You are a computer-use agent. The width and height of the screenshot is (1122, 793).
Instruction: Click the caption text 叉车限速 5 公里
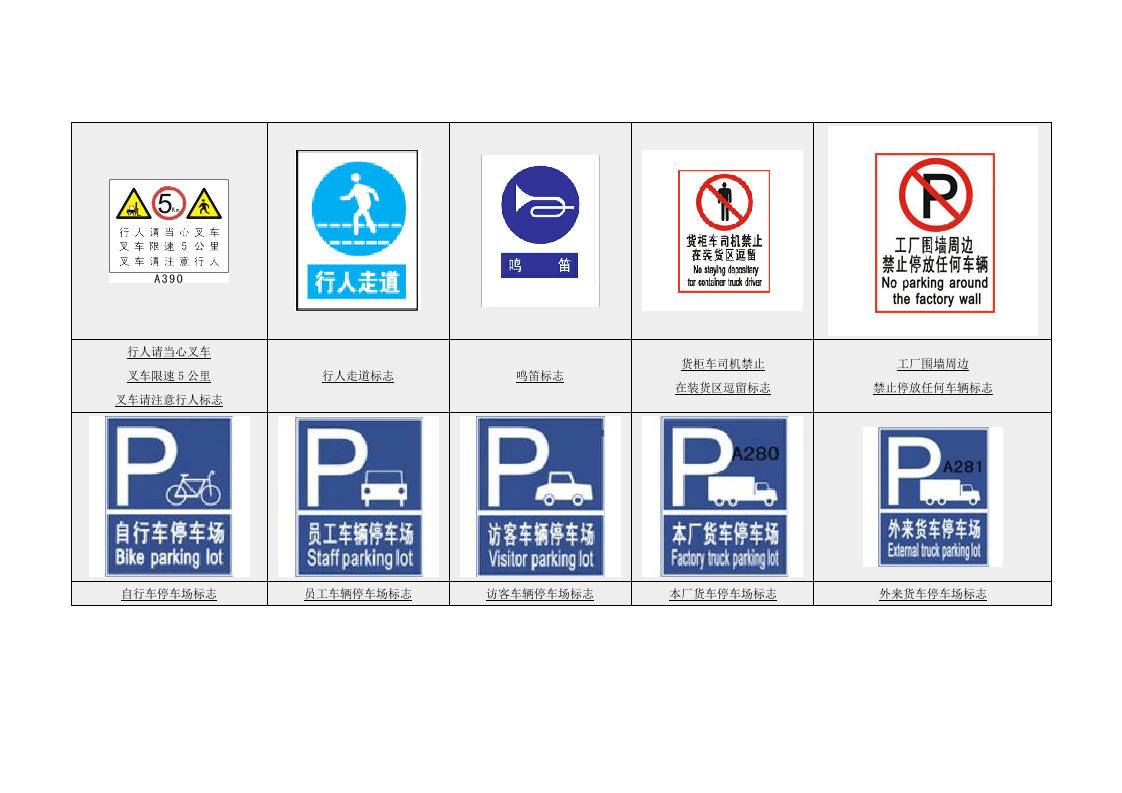(169, 376)
